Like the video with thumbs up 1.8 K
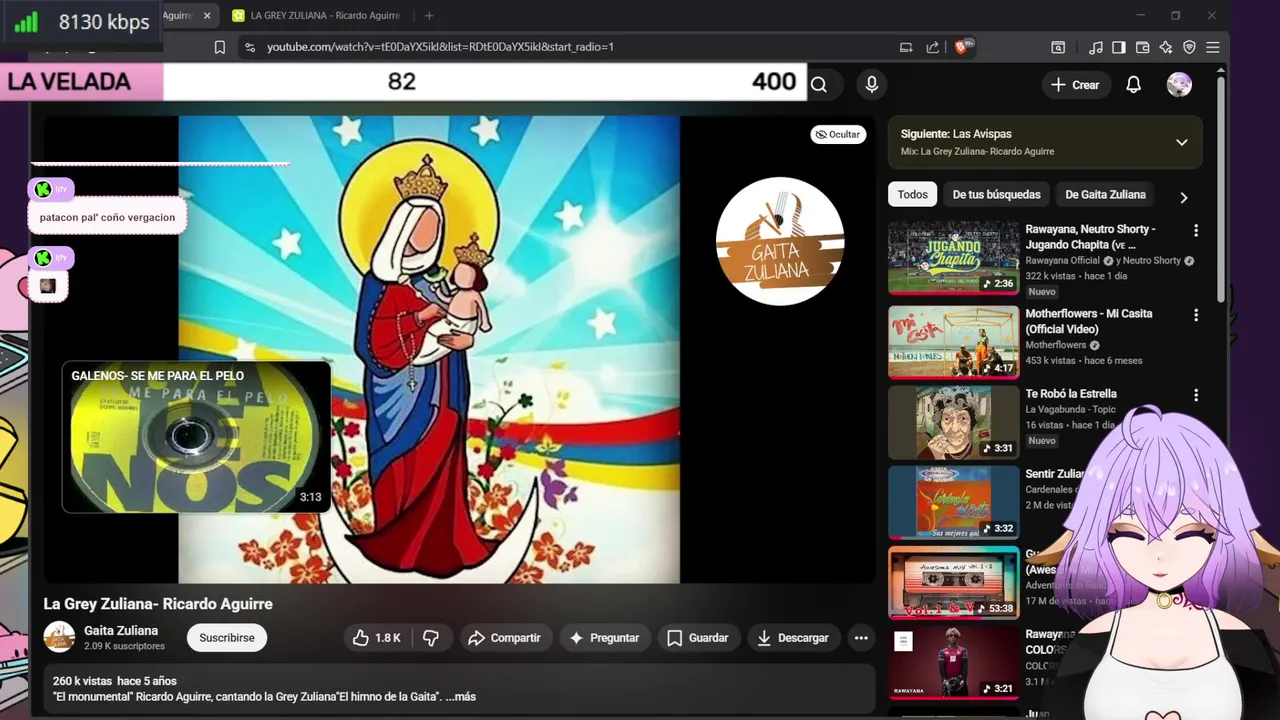1280x720 pixels. (x=376, y=638)
